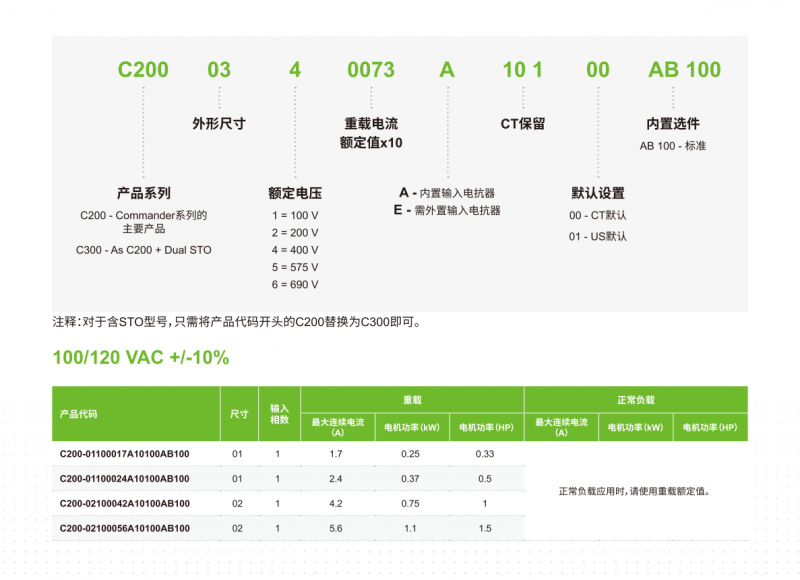Click the 'C300 - As C200 + Dual STO' line
The image size is (800, 580).
tap(143, 250)
